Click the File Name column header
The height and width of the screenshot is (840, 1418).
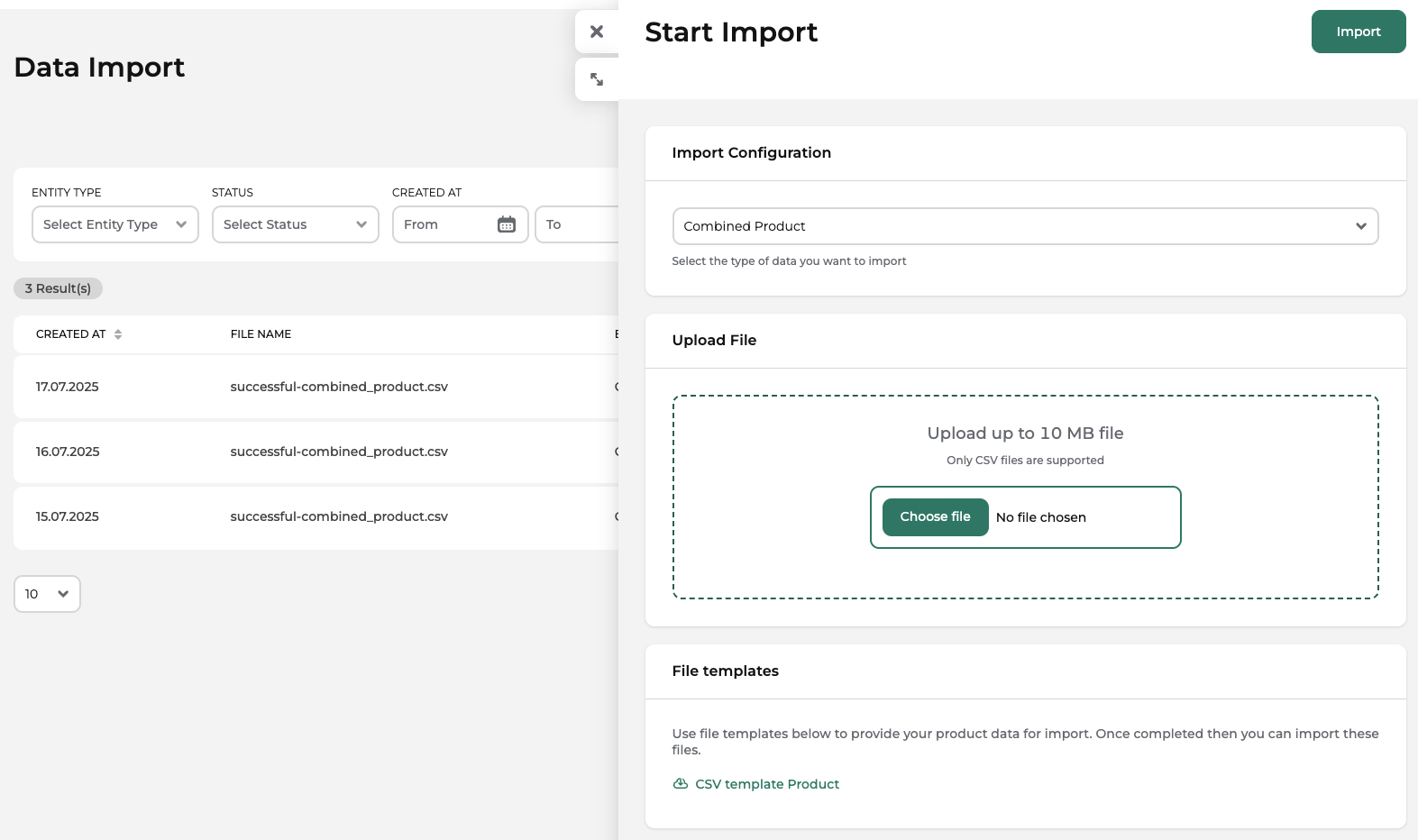[261, 334]
